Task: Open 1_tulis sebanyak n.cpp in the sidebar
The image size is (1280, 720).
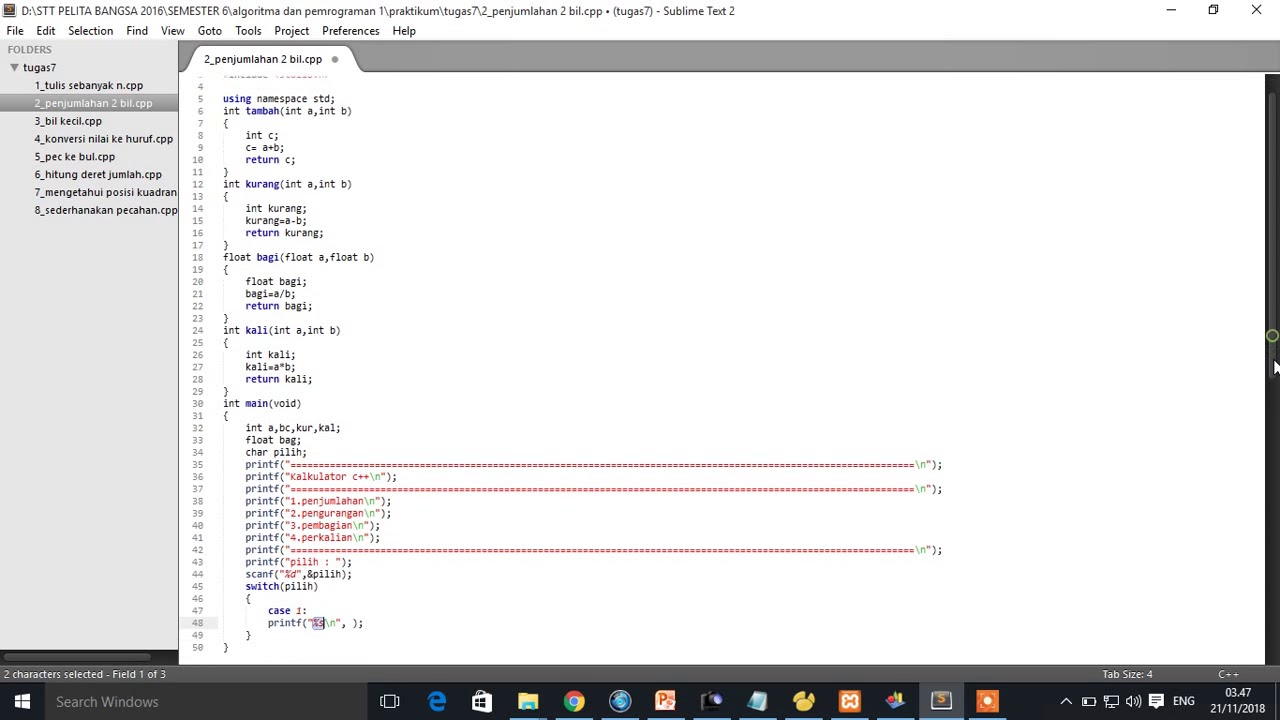Action: [x=89, y=85]
